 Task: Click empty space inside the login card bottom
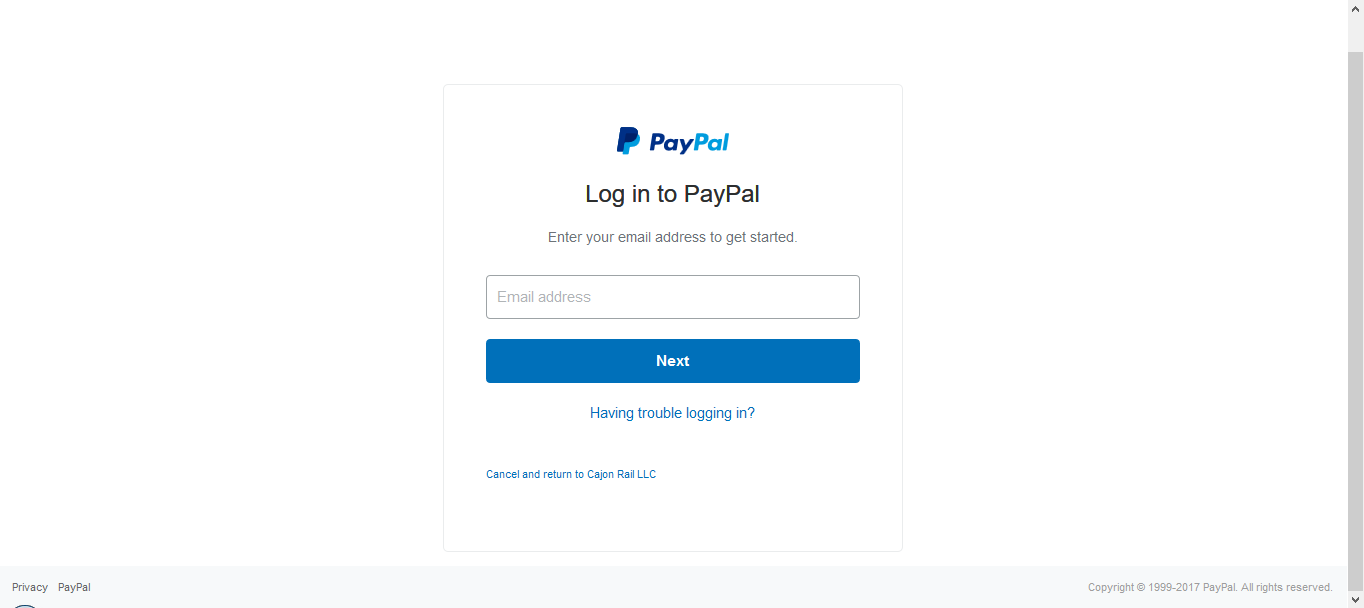click(x=673, y=518)
